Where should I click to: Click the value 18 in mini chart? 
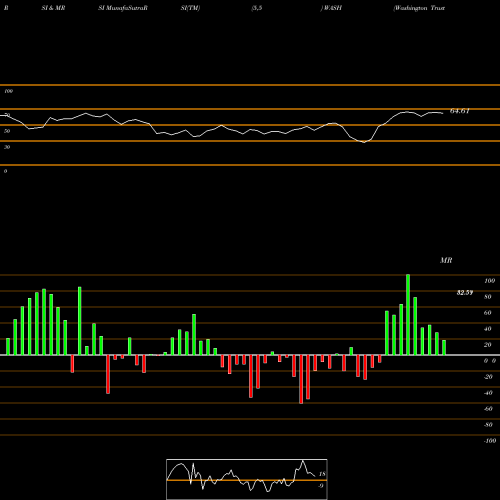click(x=322, y=474)
